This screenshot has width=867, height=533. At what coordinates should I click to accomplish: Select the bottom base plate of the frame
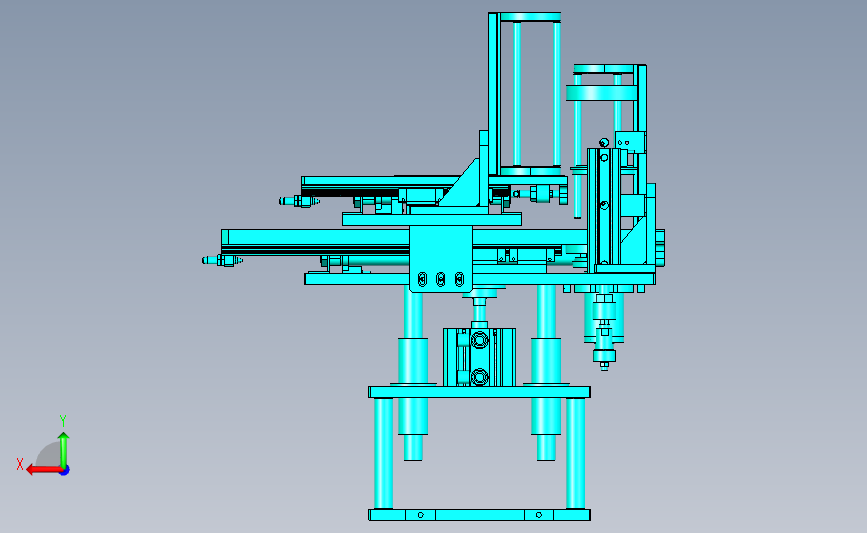[x=479, y=515]
